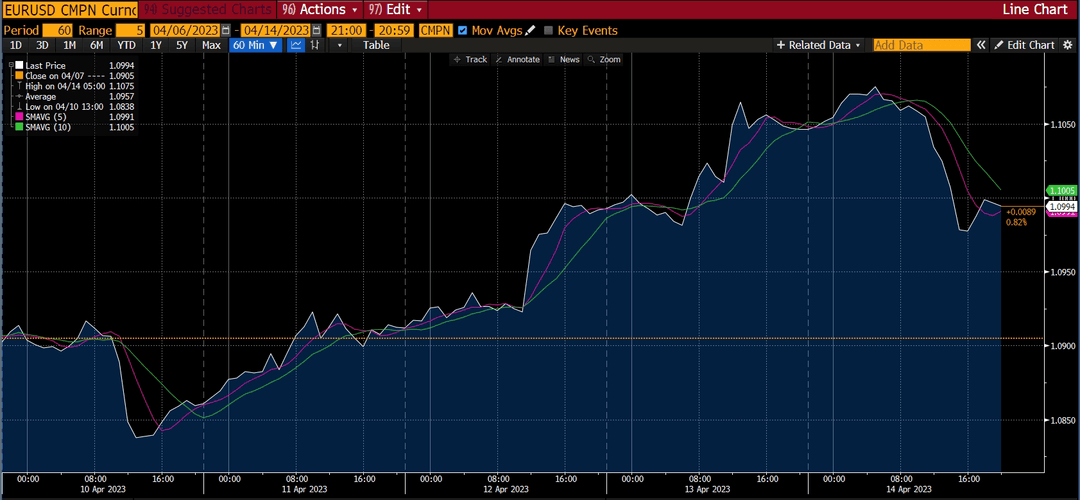Select the Max range tab
This screenshot has width=1080, height=500.
211,45
